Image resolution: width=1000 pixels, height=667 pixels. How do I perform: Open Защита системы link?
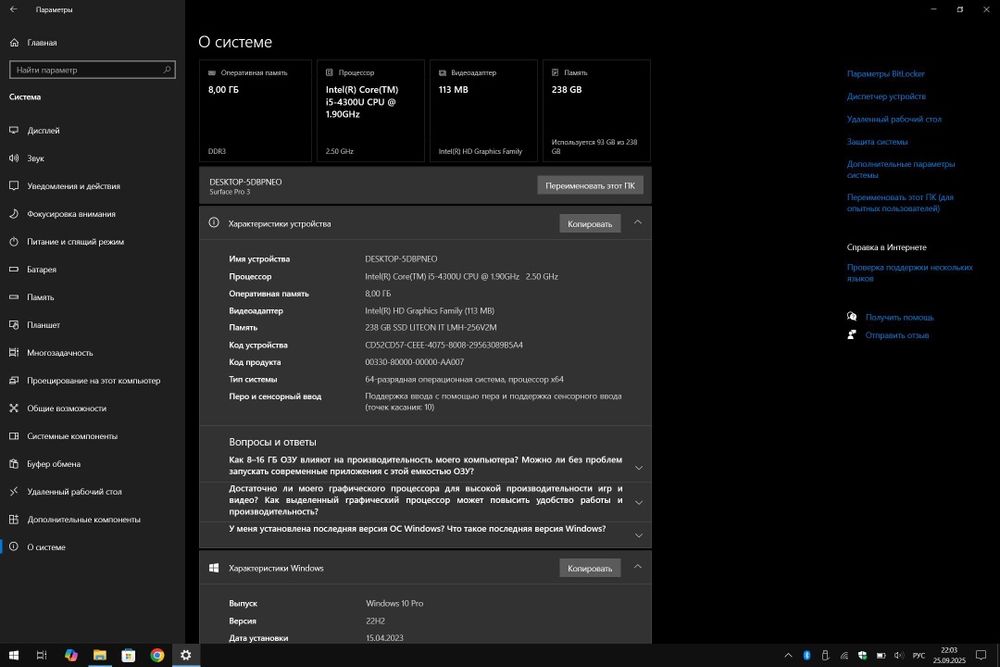click(x=877, y=142)
